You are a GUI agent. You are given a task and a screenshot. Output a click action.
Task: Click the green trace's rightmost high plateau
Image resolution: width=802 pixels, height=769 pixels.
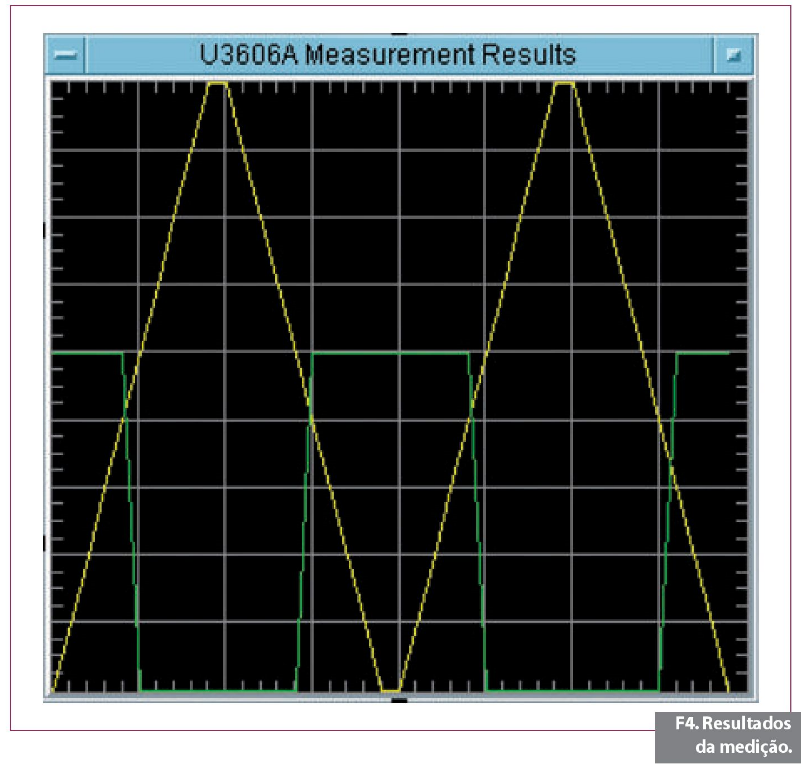pos(703,353)
